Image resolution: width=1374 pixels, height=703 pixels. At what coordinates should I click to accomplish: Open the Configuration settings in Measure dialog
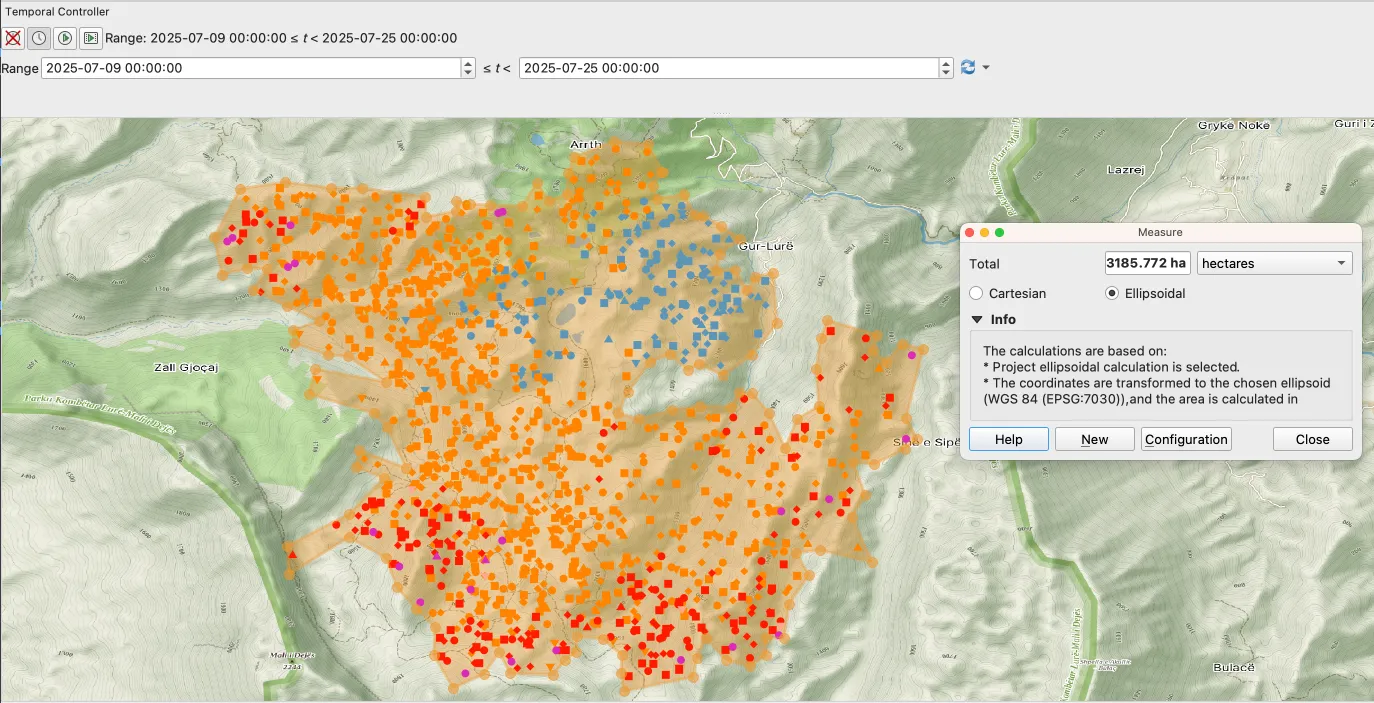point(1186,438)
